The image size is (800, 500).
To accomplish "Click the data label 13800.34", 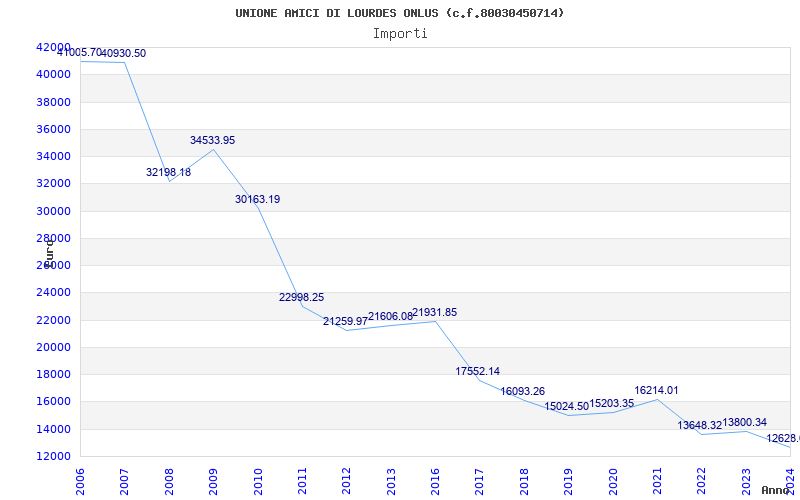I will pos(744,422).
